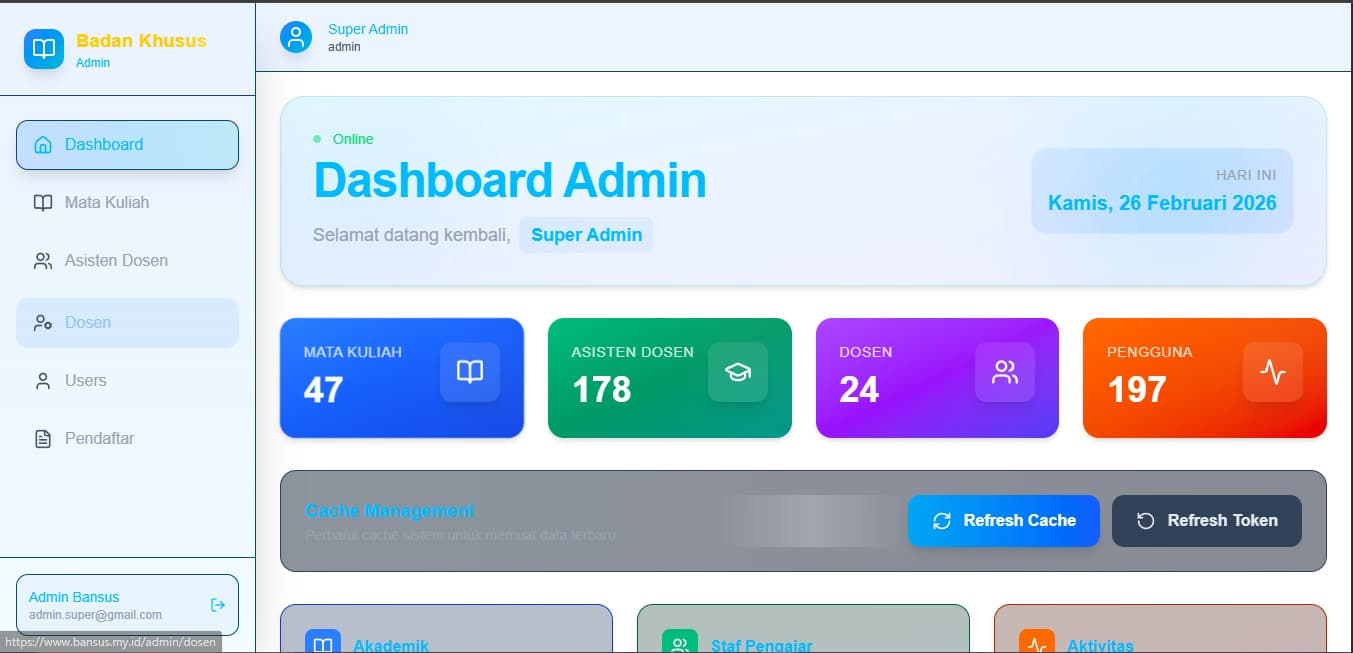Screen dimensions: 1353x653
Task: Click the activity pulse icon on Pengguna card
Action: tap(1273, 371)
